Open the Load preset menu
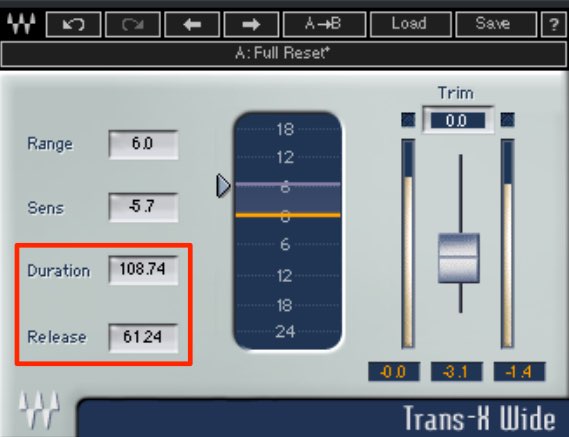This screenshot has height=437, width=569. (411, 24)
